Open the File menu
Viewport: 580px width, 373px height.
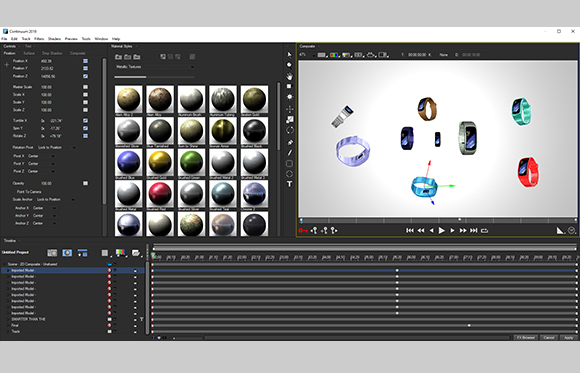click(4, 39)
